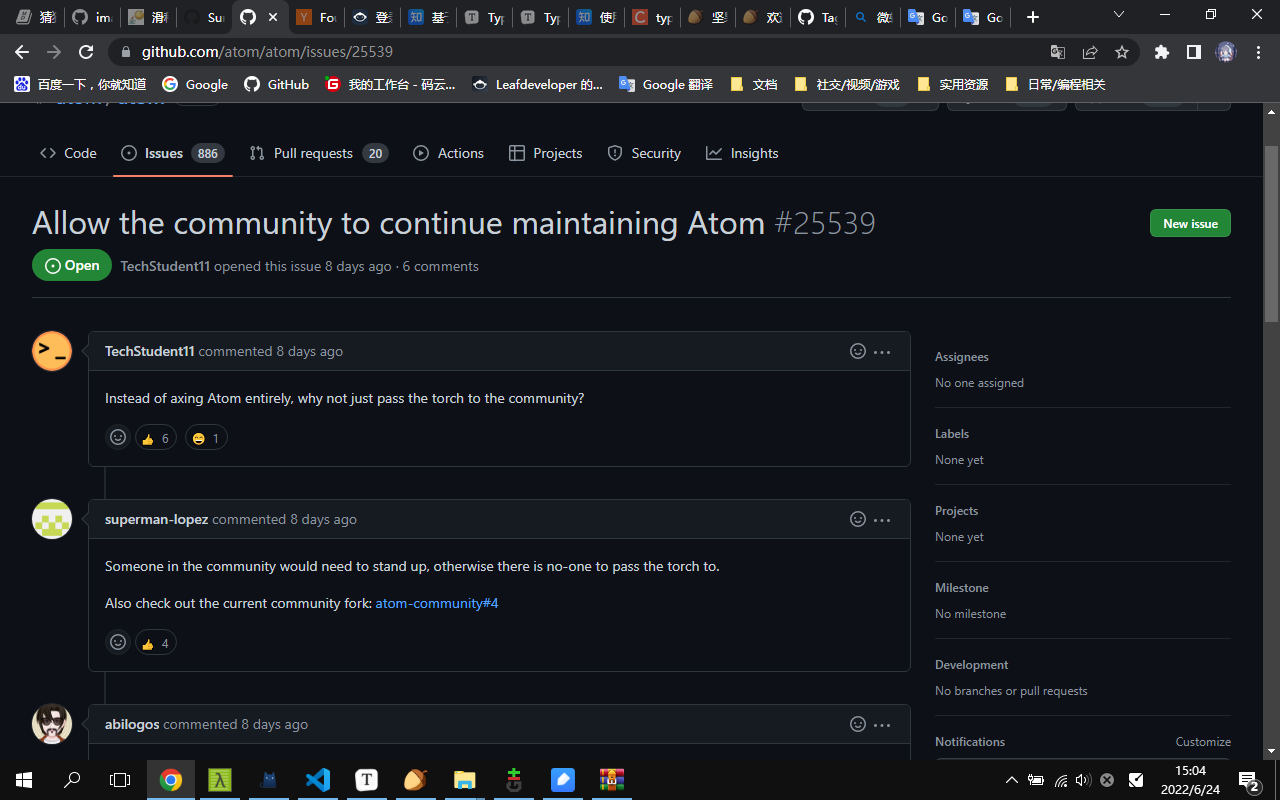The height and width of the screenshot is (800, 1280).
Task: Open the emoji reaction picker on TechStudent11's comment
Action: 858,351
